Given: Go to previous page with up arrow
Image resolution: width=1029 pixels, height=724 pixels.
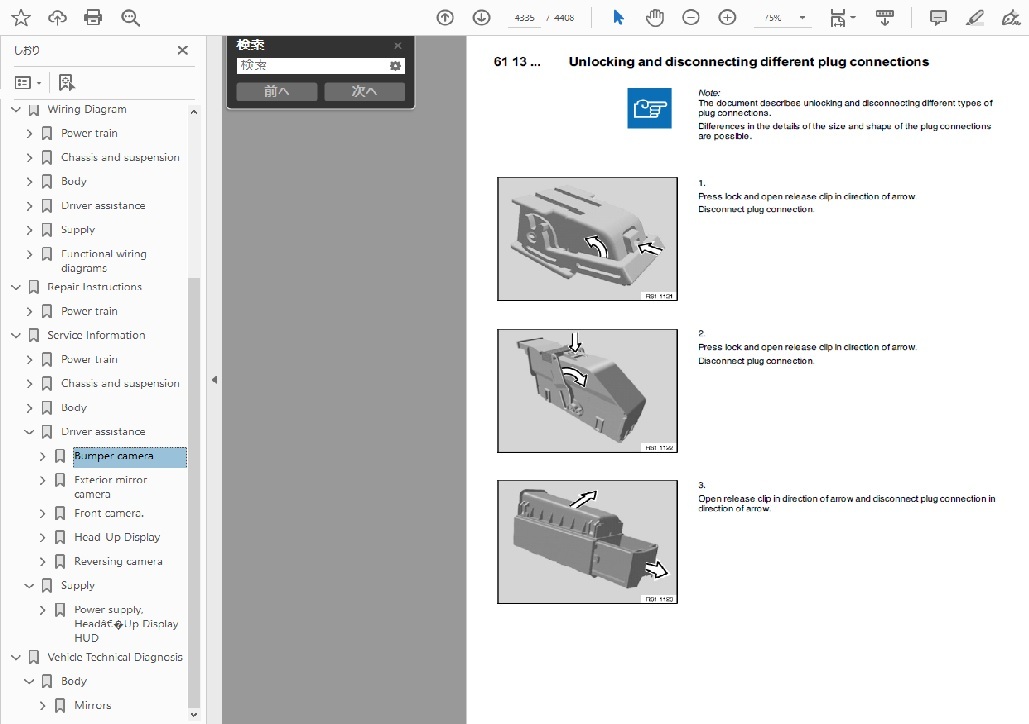Looking at the screenshot, I should 445,17.
